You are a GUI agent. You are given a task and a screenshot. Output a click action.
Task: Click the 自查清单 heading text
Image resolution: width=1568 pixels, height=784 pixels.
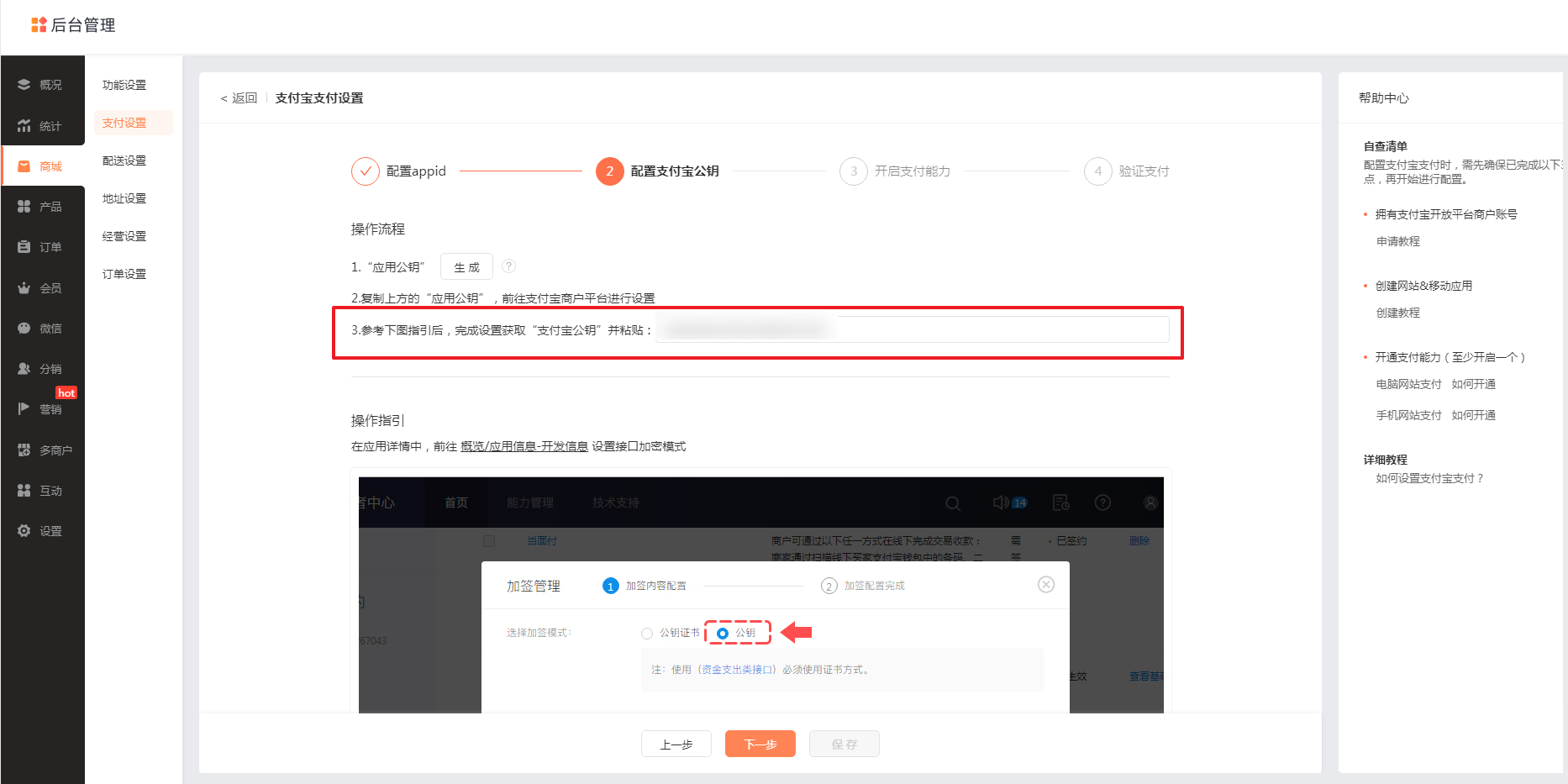pyautogui.click(x=1386, y=146)
